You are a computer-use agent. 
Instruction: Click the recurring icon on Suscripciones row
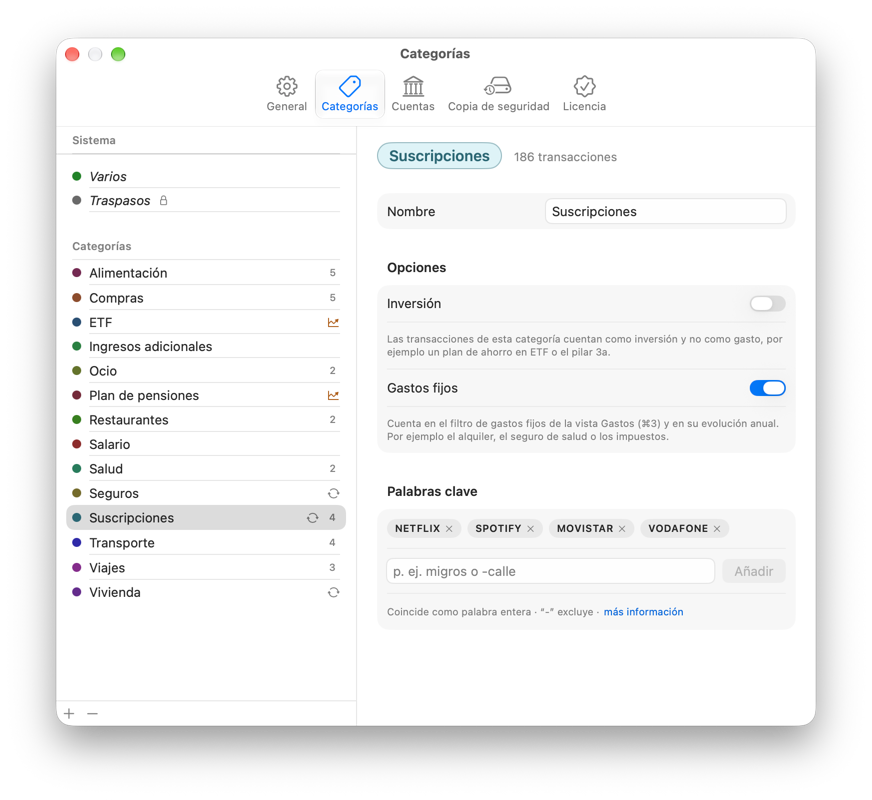313,518
